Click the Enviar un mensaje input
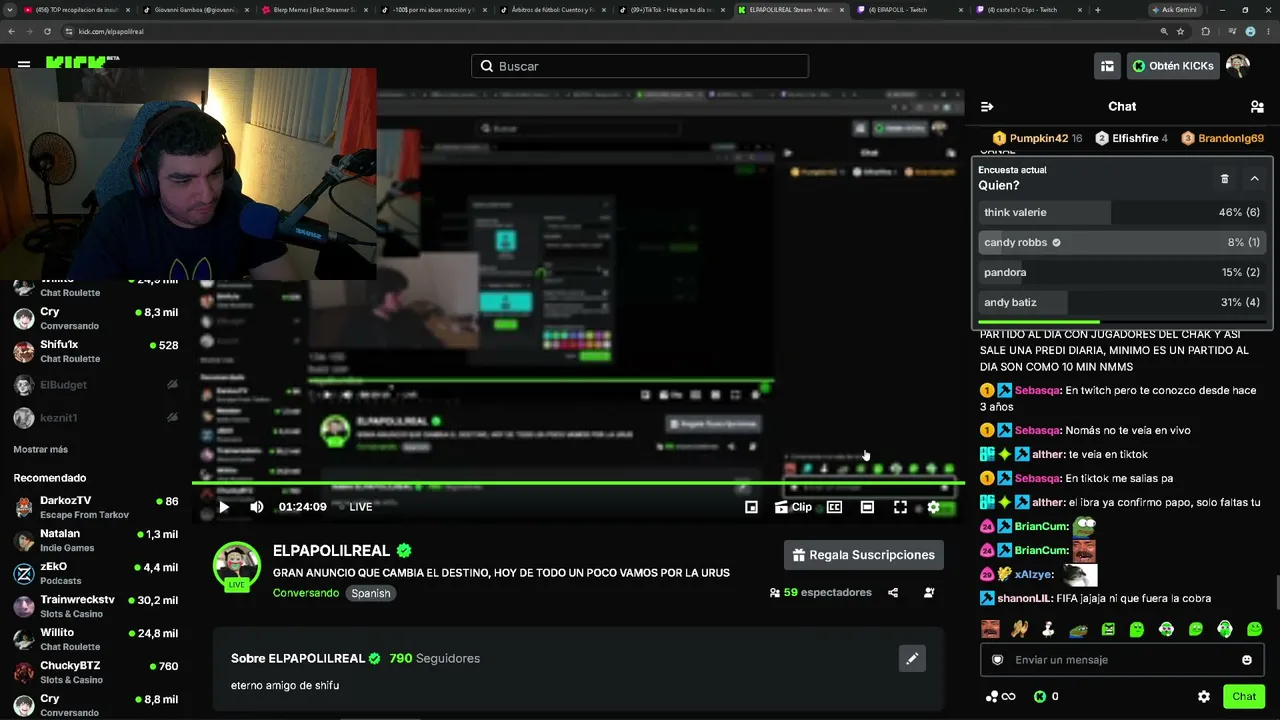 click(x=1122, y=660)
